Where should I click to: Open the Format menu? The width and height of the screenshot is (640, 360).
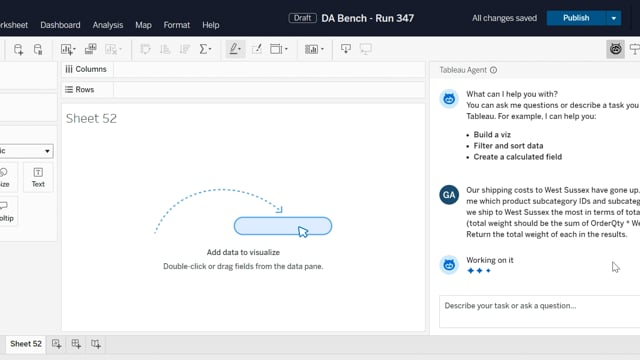pos(177,25)
